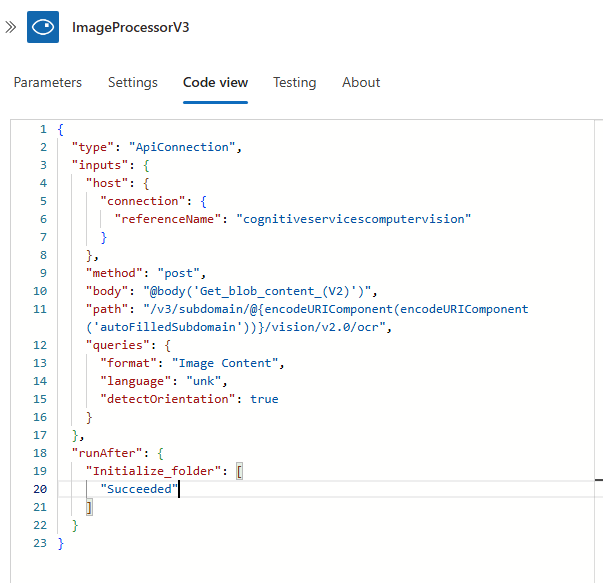Image resolution: width=603 pixels, height=583 pixels.
Task: Click the "Succeeded" value on line 20
Action: [139, 489]
